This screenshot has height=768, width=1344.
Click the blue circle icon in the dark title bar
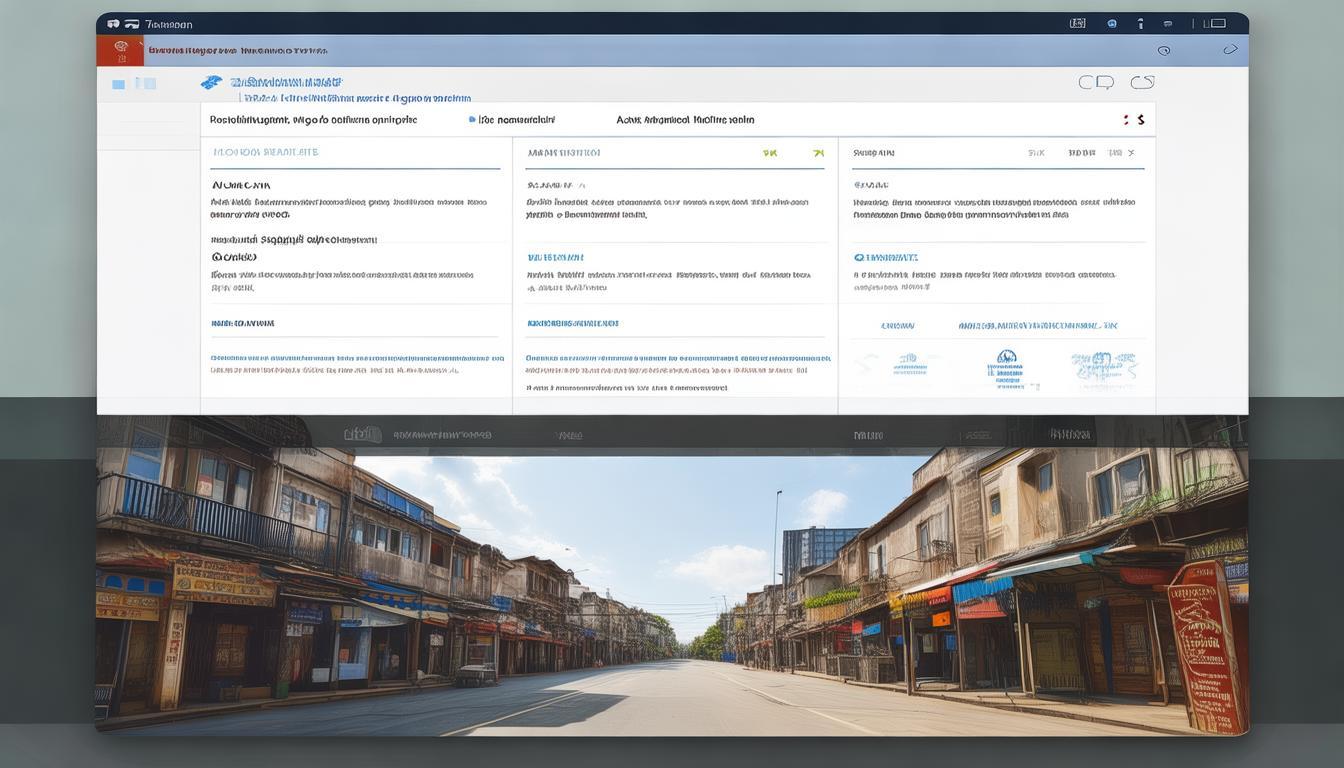click(x=1112, y=23)
